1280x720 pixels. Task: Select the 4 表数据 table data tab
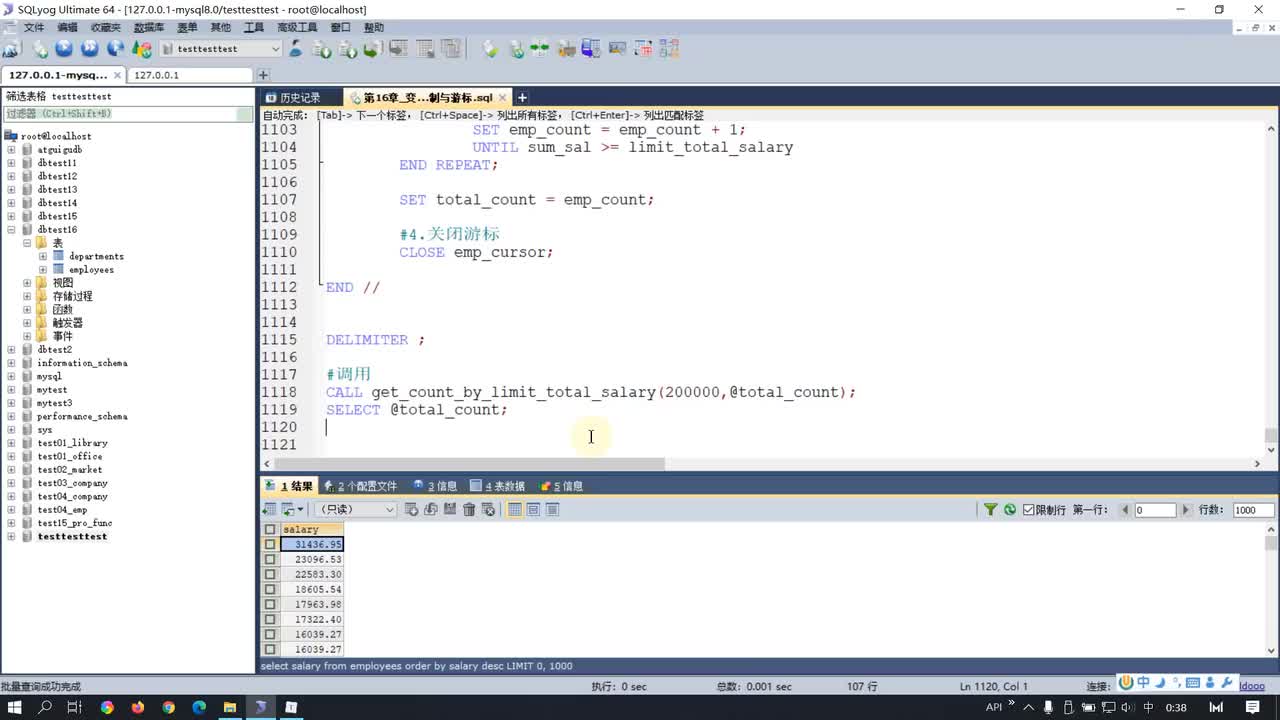click(497, 486)
